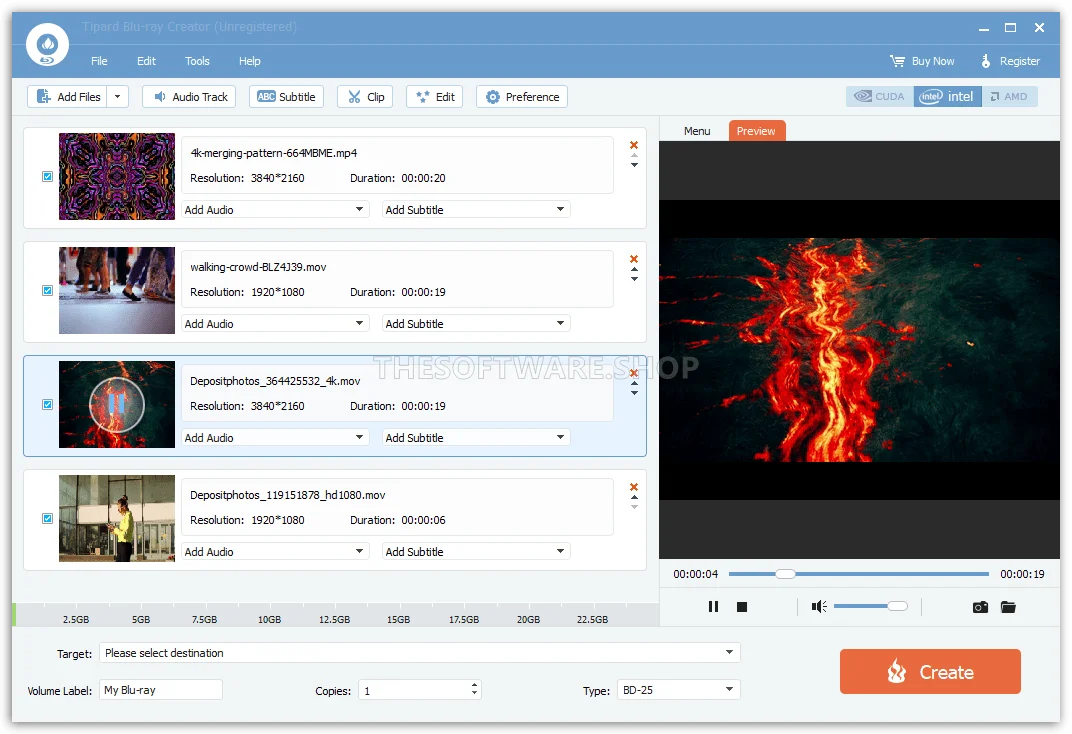Switch to the Preview tab

[756, 131]
